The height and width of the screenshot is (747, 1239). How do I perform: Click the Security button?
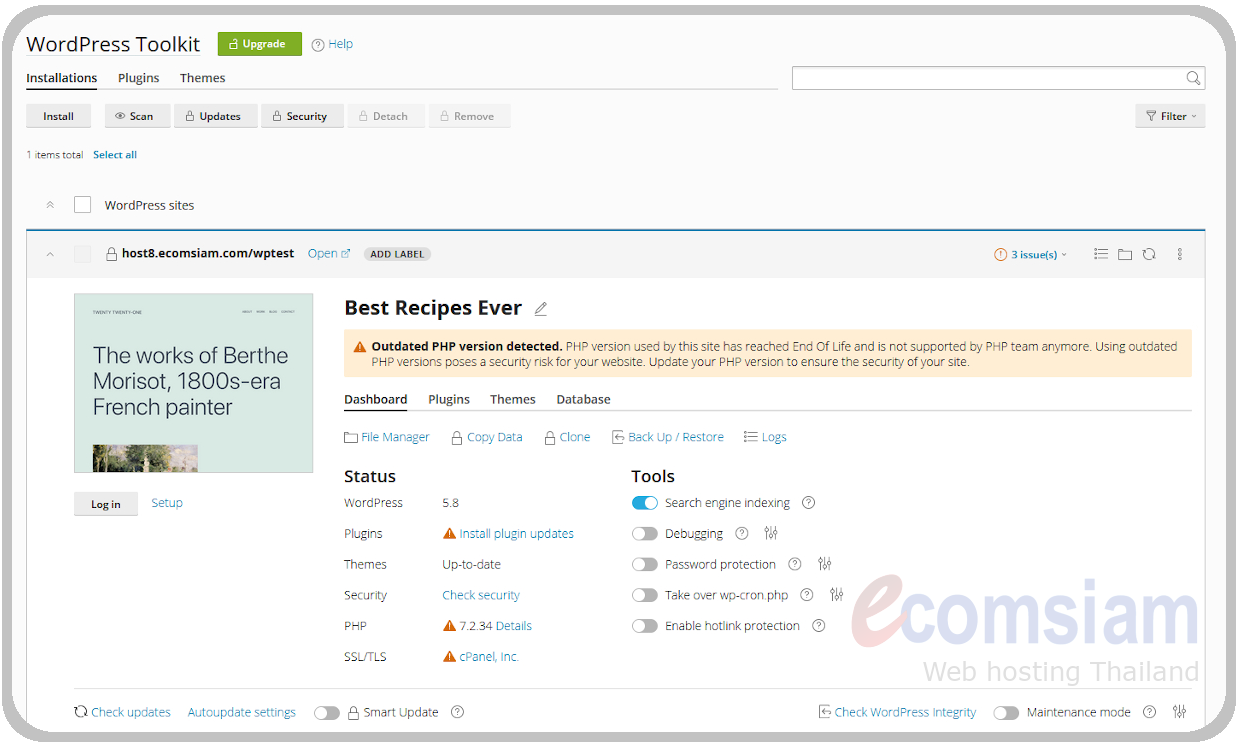302,116
